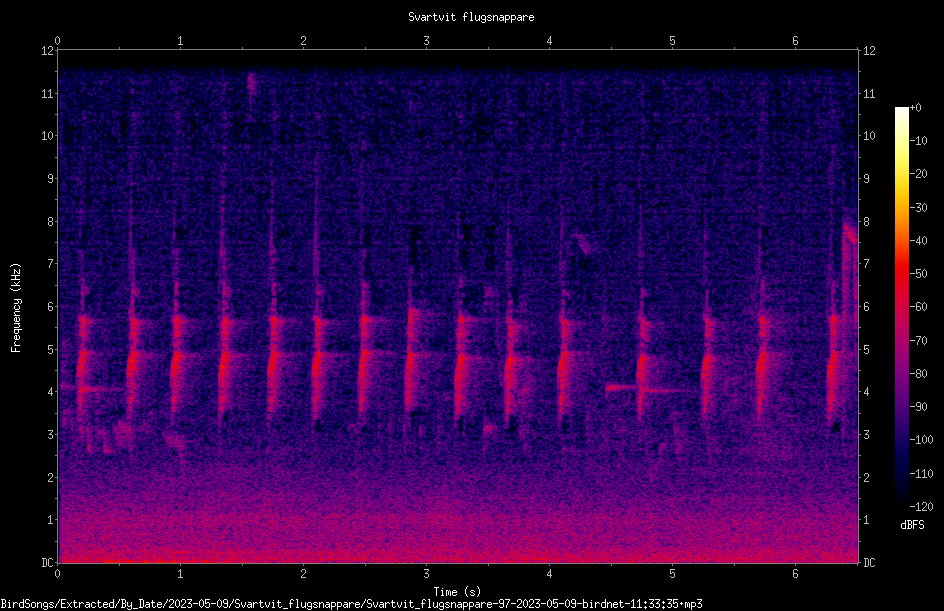The width and height of the screenshot is (944, 611).
Task: Click the dBFS color scale bar
Action: click(x=901, y=306)
